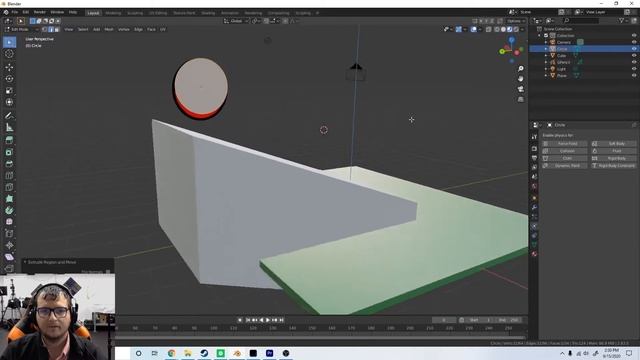Select the Select Box tool in toolbar
Viewport: 640px width, 360px height.
coord(9,42)
